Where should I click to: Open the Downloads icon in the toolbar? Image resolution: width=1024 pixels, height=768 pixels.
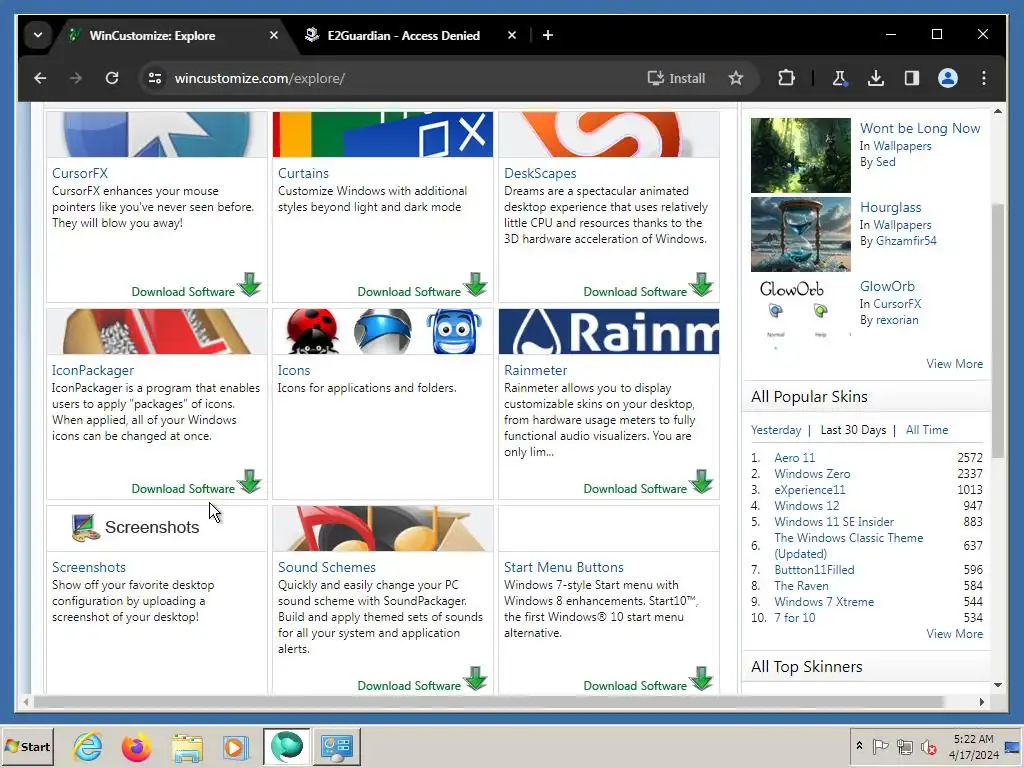point(876,78)
